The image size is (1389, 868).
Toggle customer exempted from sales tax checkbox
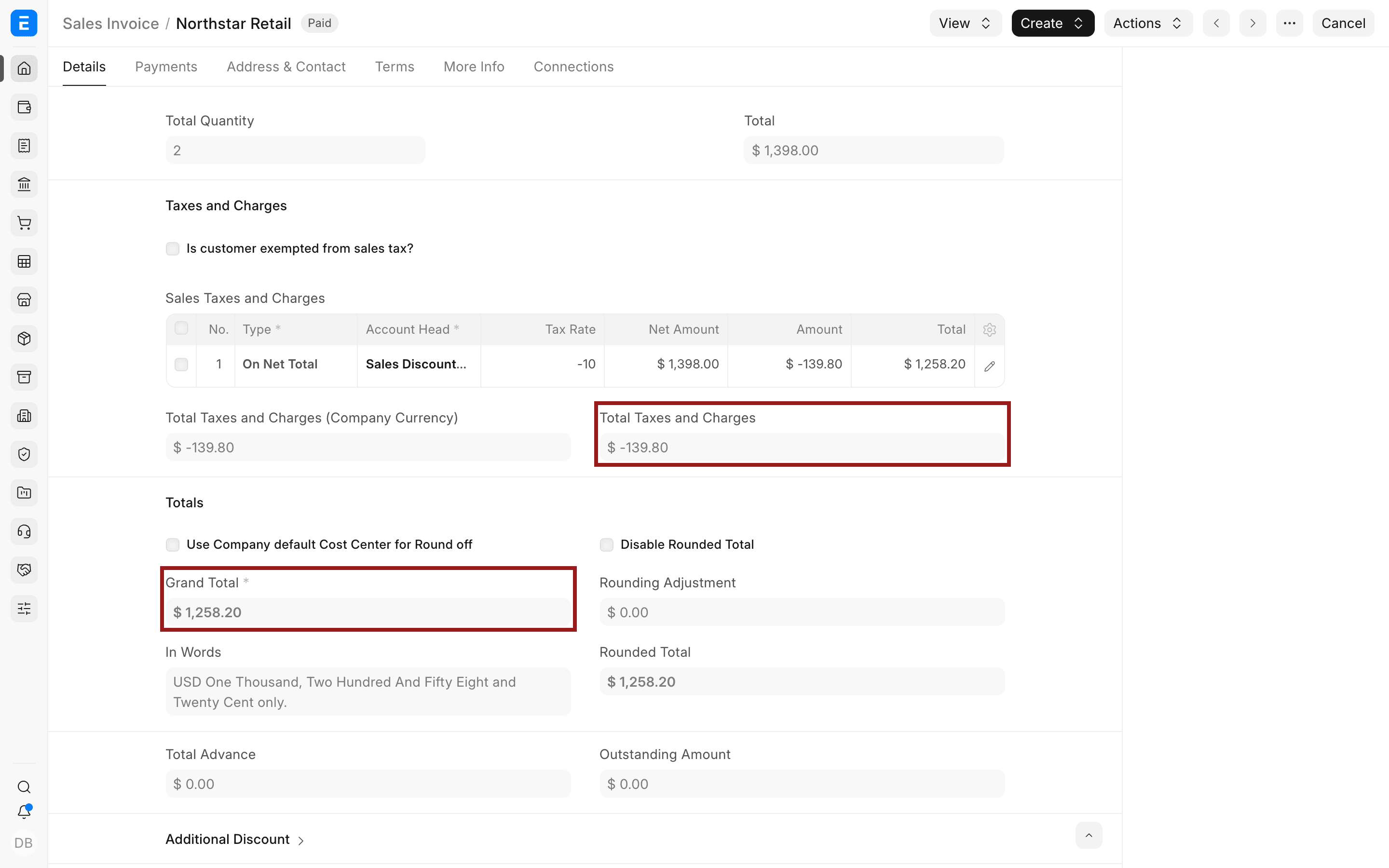(x=172, y=248)
